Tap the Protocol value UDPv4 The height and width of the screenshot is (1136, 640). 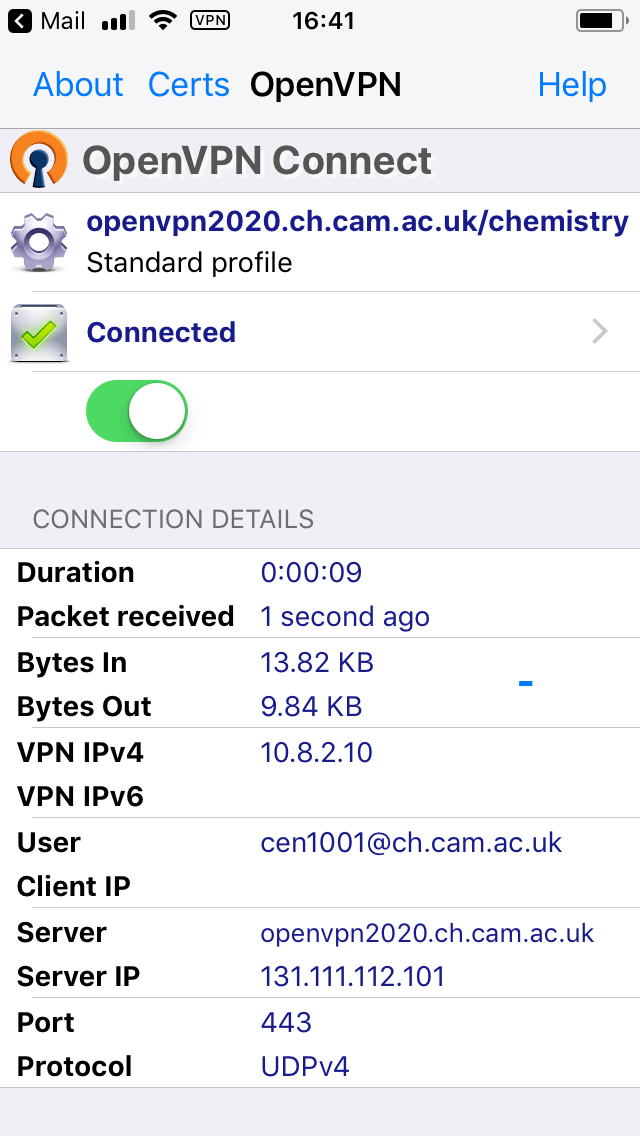(305, 1067)
